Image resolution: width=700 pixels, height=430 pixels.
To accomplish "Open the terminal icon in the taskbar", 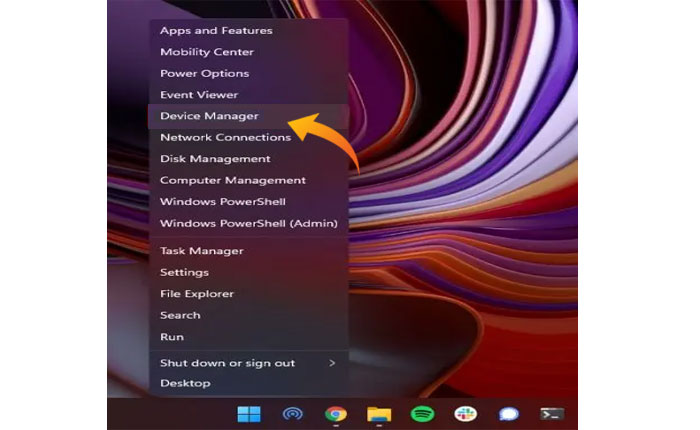I will [x=552, y=413].
